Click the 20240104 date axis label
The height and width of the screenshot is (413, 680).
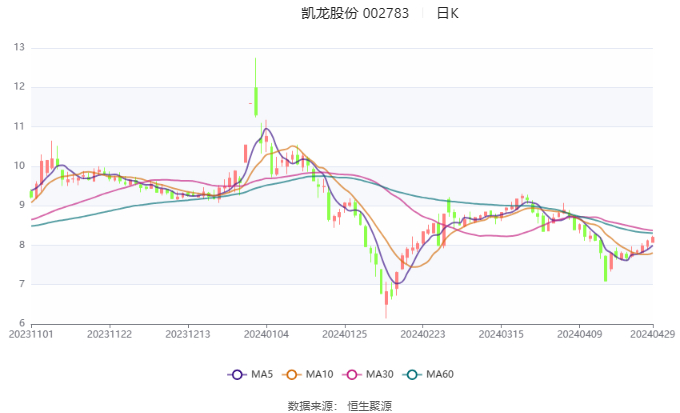pyautogui.click(x=267, y=335)
